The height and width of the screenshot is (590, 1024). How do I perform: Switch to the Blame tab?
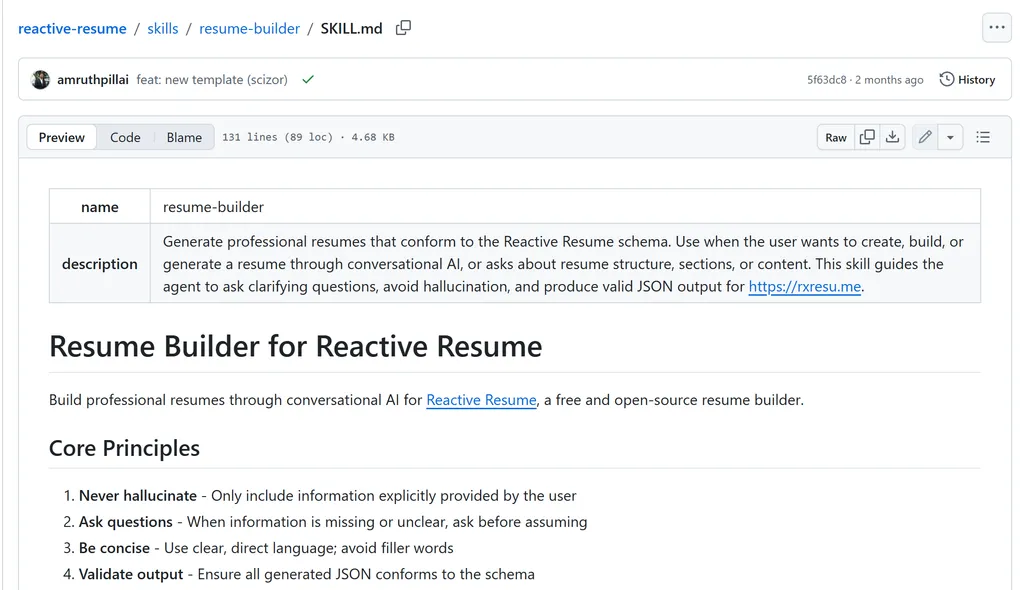(184, 137)
